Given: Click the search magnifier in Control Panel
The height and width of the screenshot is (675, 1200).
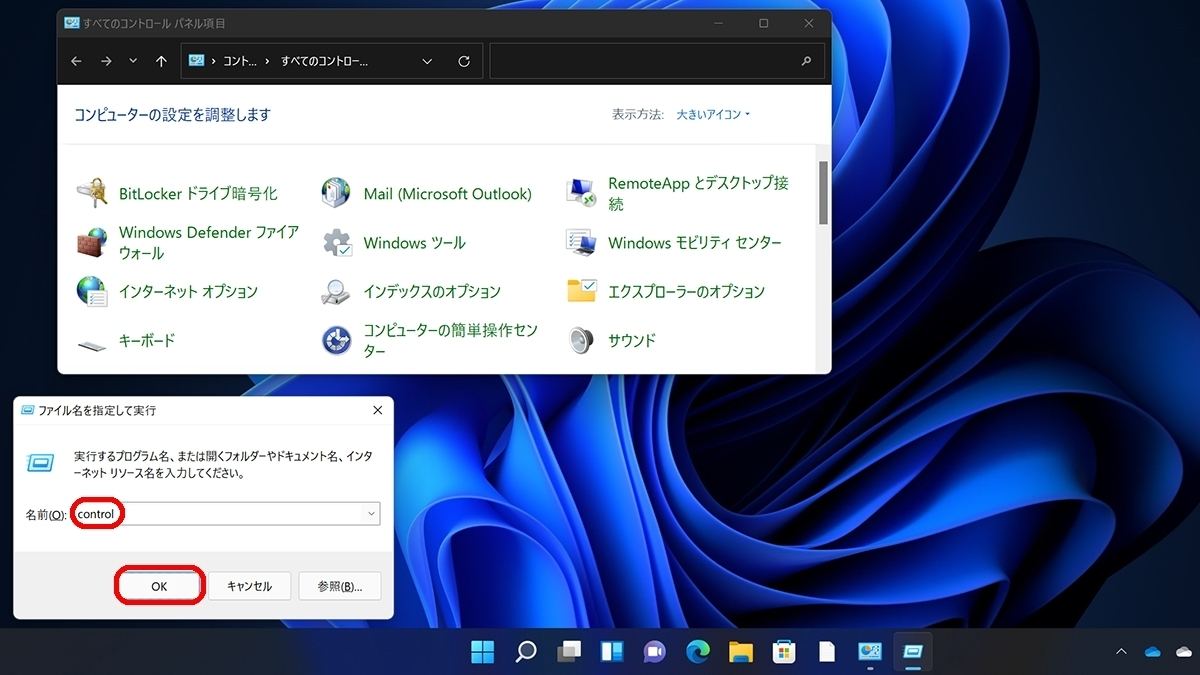Looking at the screenshot, I should [806, 61].
